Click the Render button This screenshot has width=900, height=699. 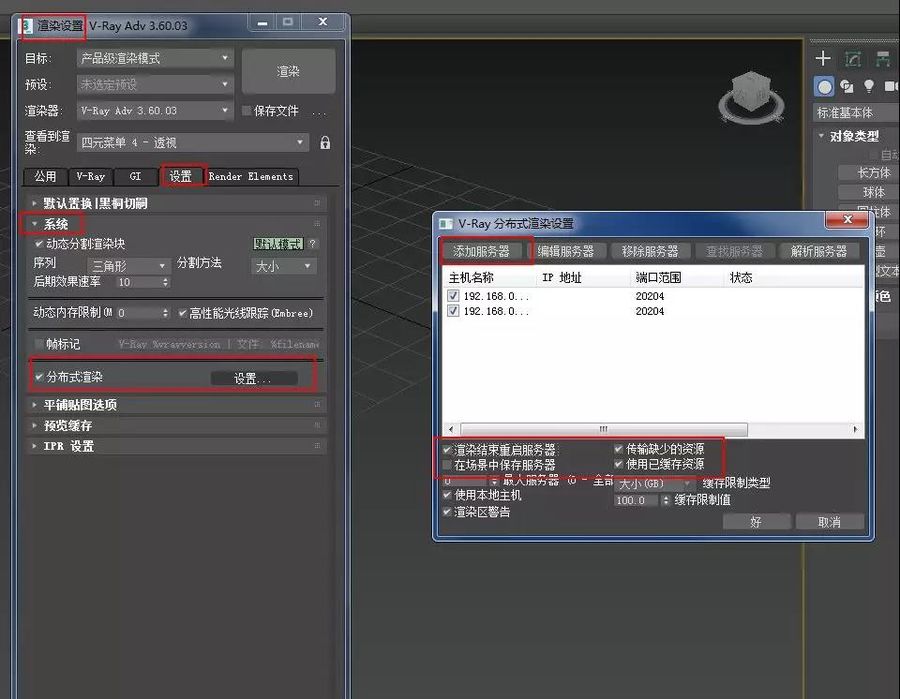click(x=288, y=71)
